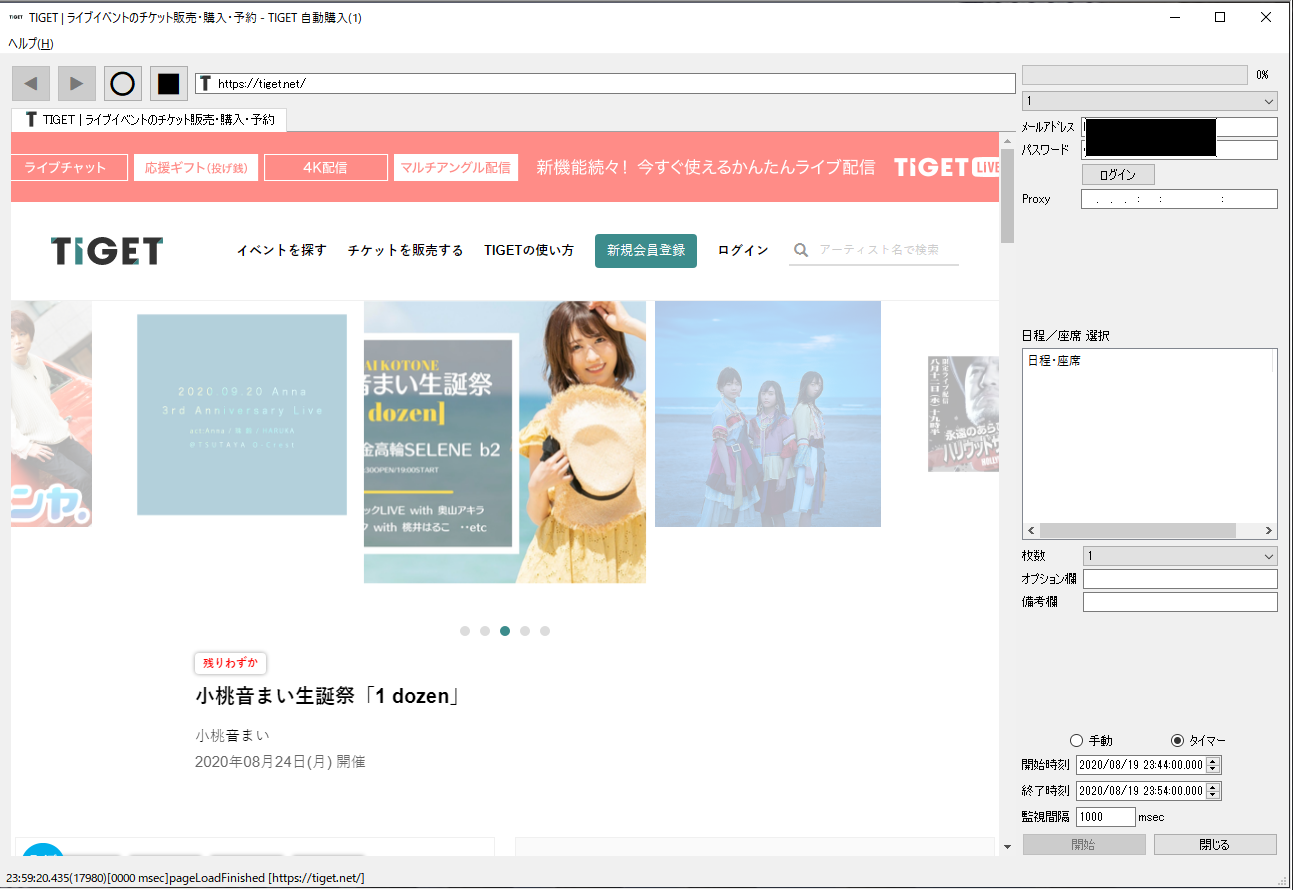The width and height of the screenshot is (1293, 890).
Task: Click the 残りわずか badge
Action: tap(230, 663)
